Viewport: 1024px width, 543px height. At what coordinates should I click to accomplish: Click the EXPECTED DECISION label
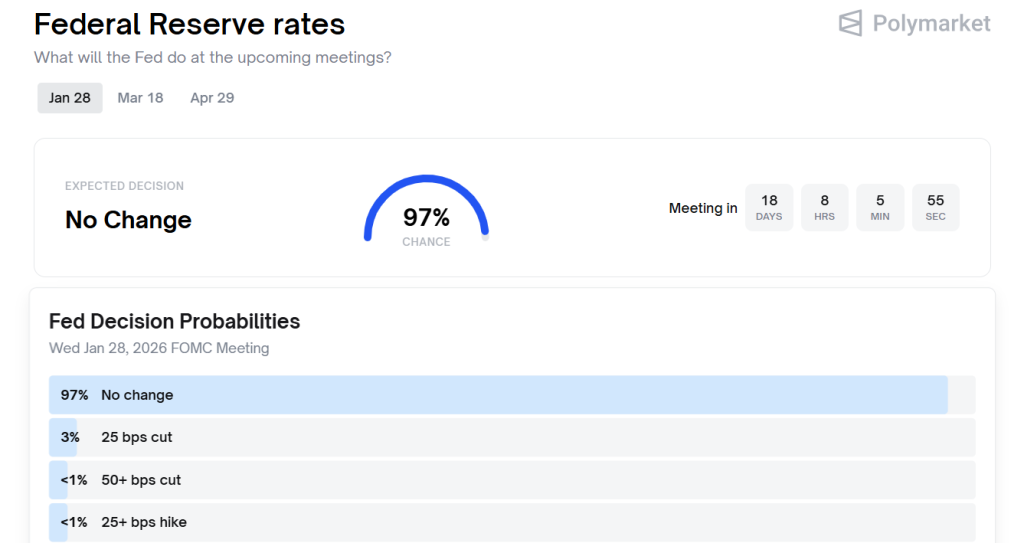point(124,186)
